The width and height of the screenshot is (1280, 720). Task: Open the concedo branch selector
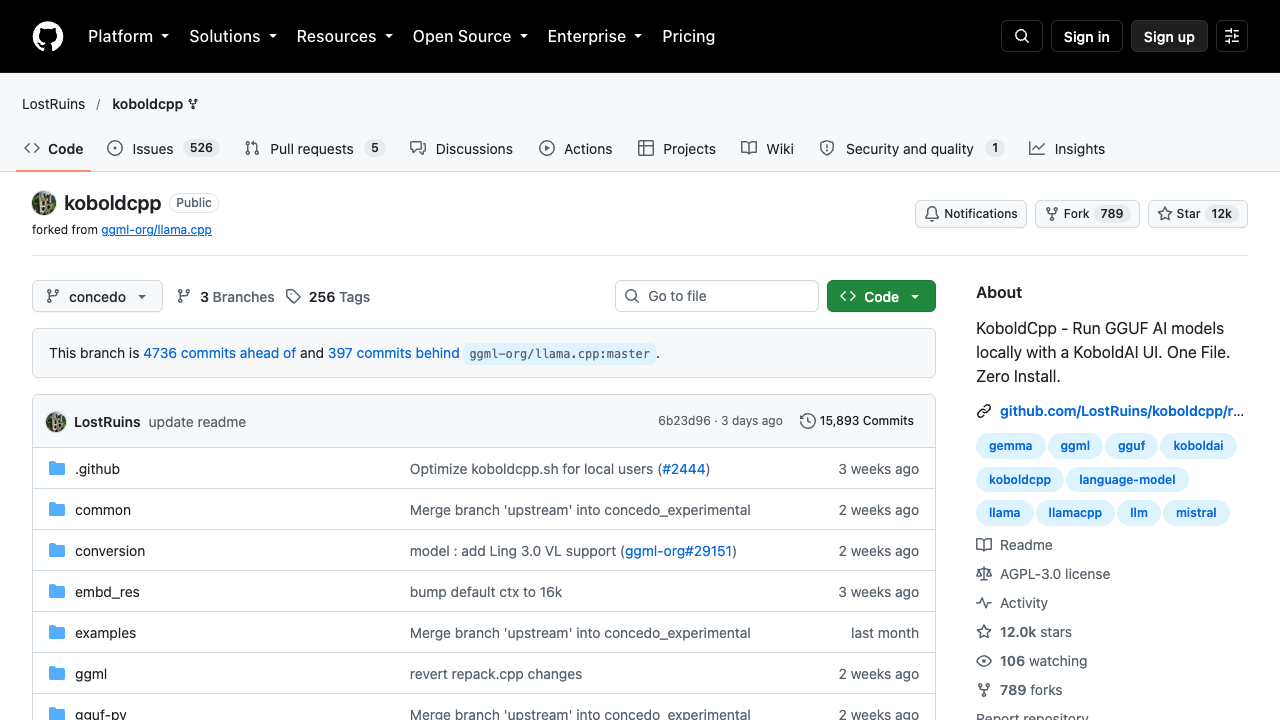98,297
